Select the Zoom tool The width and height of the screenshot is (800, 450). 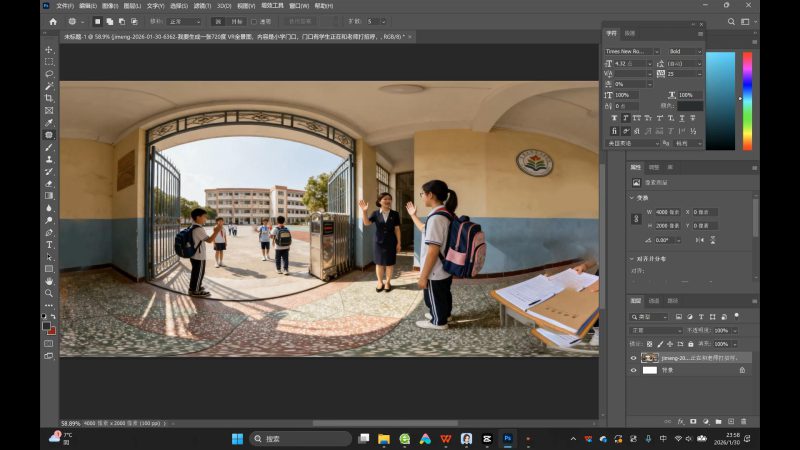49,293
